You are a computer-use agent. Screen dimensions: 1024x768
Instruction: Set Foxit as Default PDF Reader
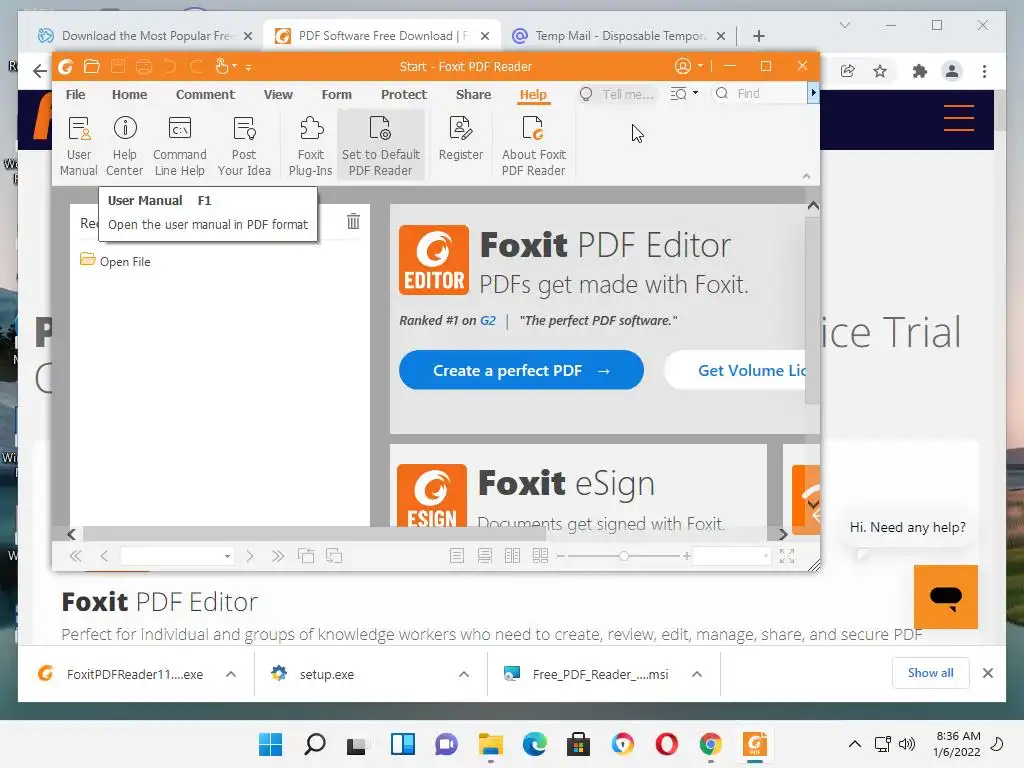pyautogui.click(x=381, y=145)
